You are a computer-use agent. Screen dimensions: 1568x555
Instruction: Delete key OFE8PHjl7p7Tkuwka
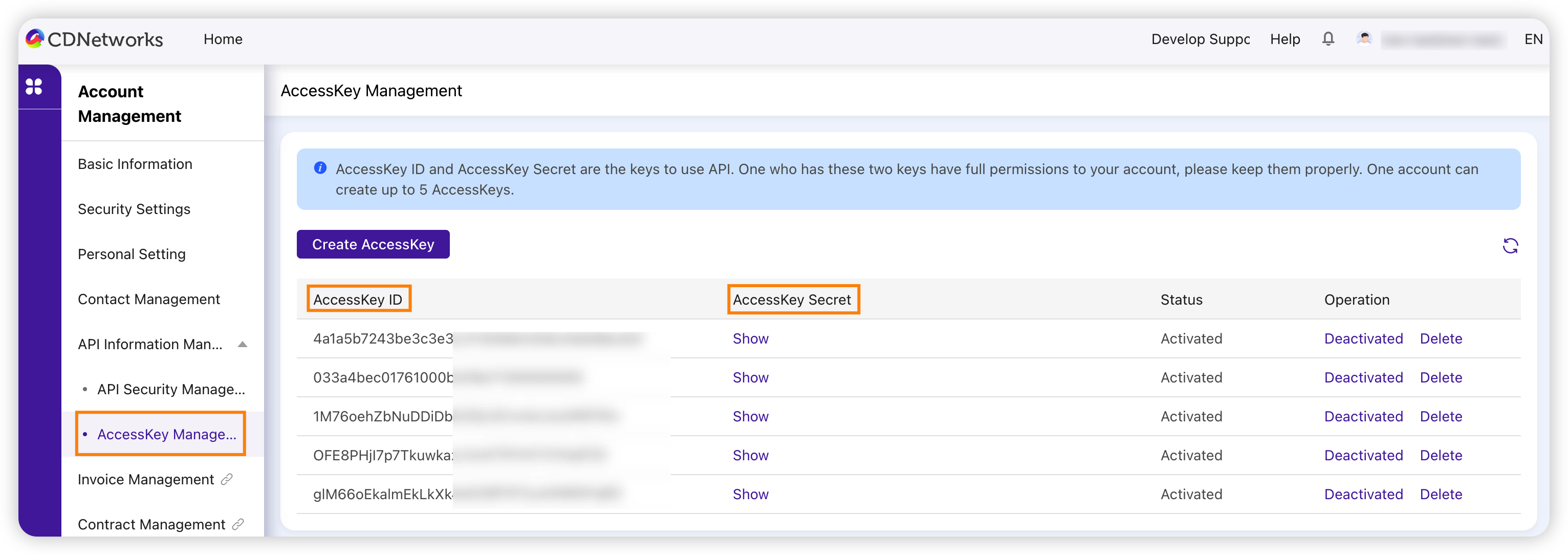pyautogui.click(x=1441, y=456)
